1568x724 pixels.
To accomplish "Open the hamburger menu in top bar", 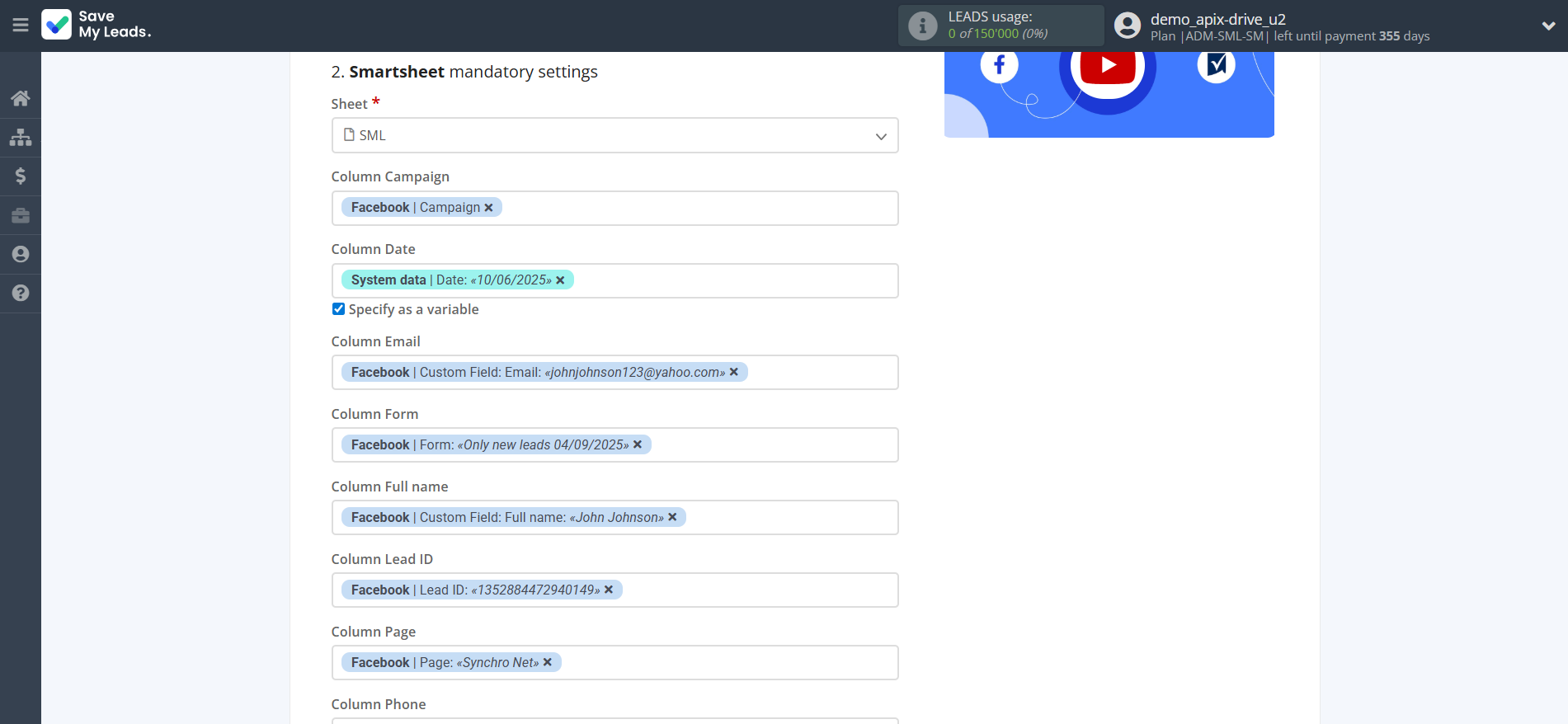I will coord(21,26).
